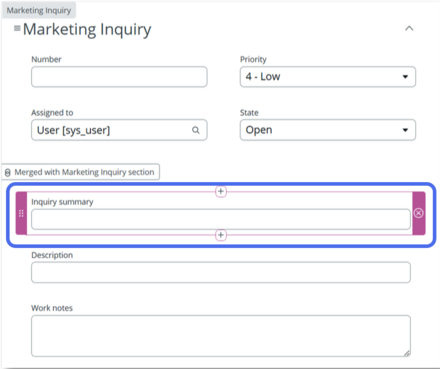This screenshot has height=369, width=440.
Task: Click the Description input field
Action: click(221, 272)
